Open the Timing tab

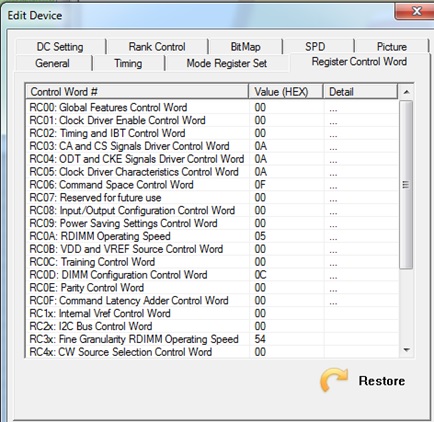[x=128, y=63]
